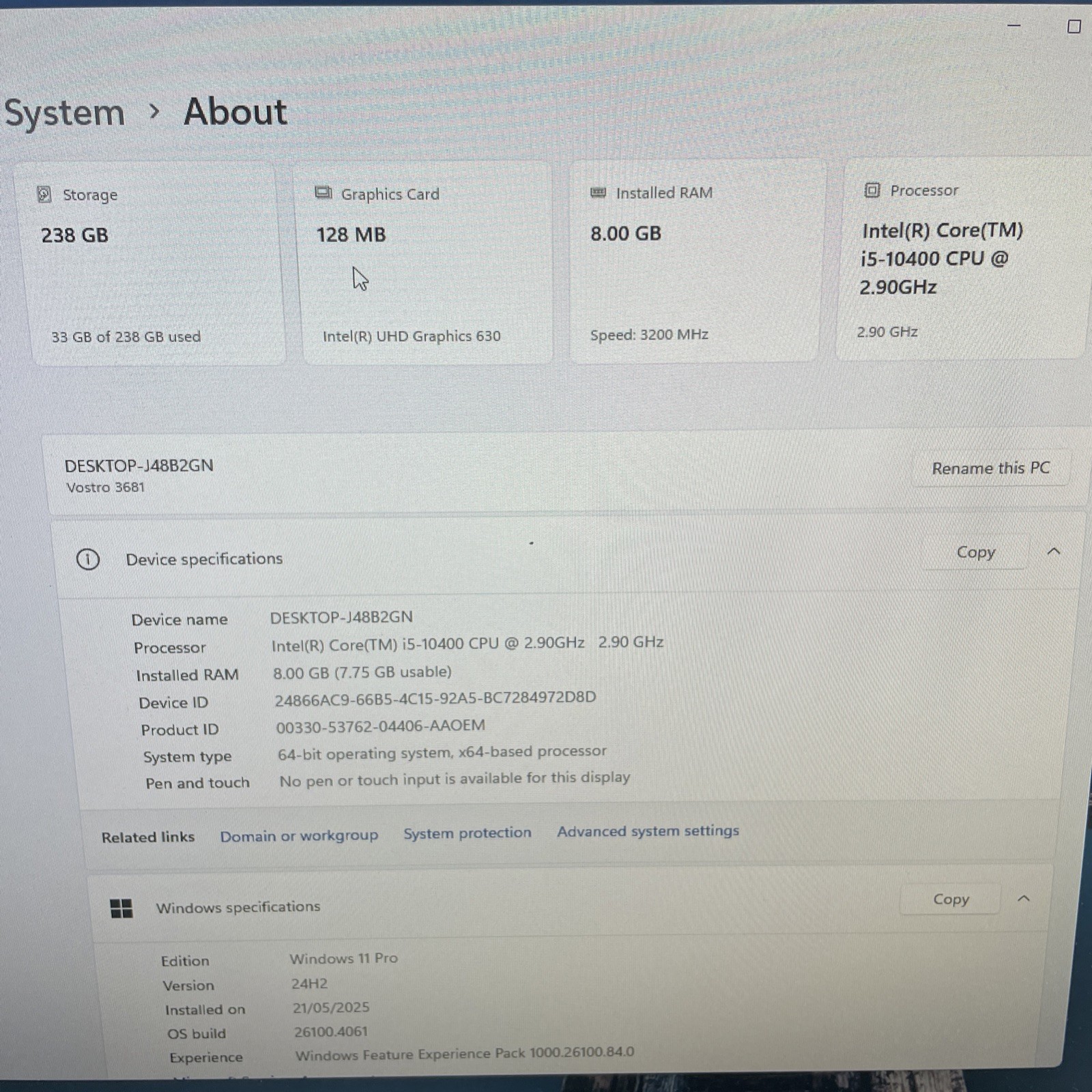Select 'Windows Feature Experience Pack' value

coord(465,1053)
